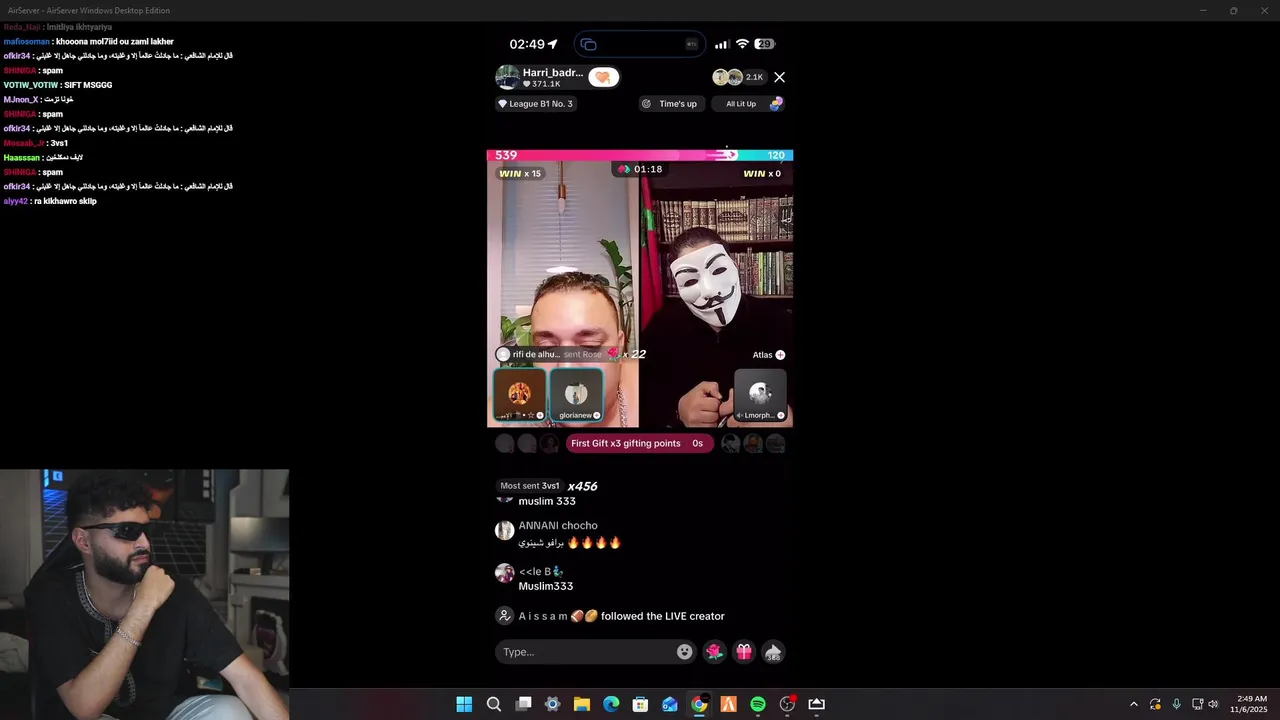Tap the 01:18 battle timer
1280x720 pixels.
640,169
